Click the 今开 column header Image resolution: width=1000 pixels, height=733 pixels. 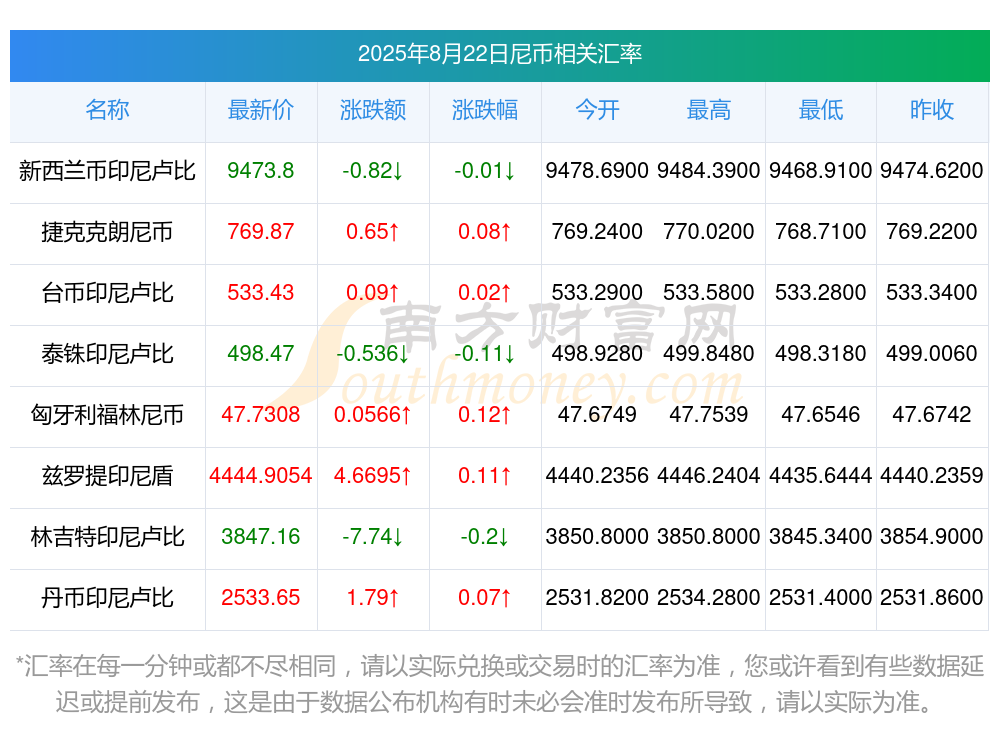[597, 110]
